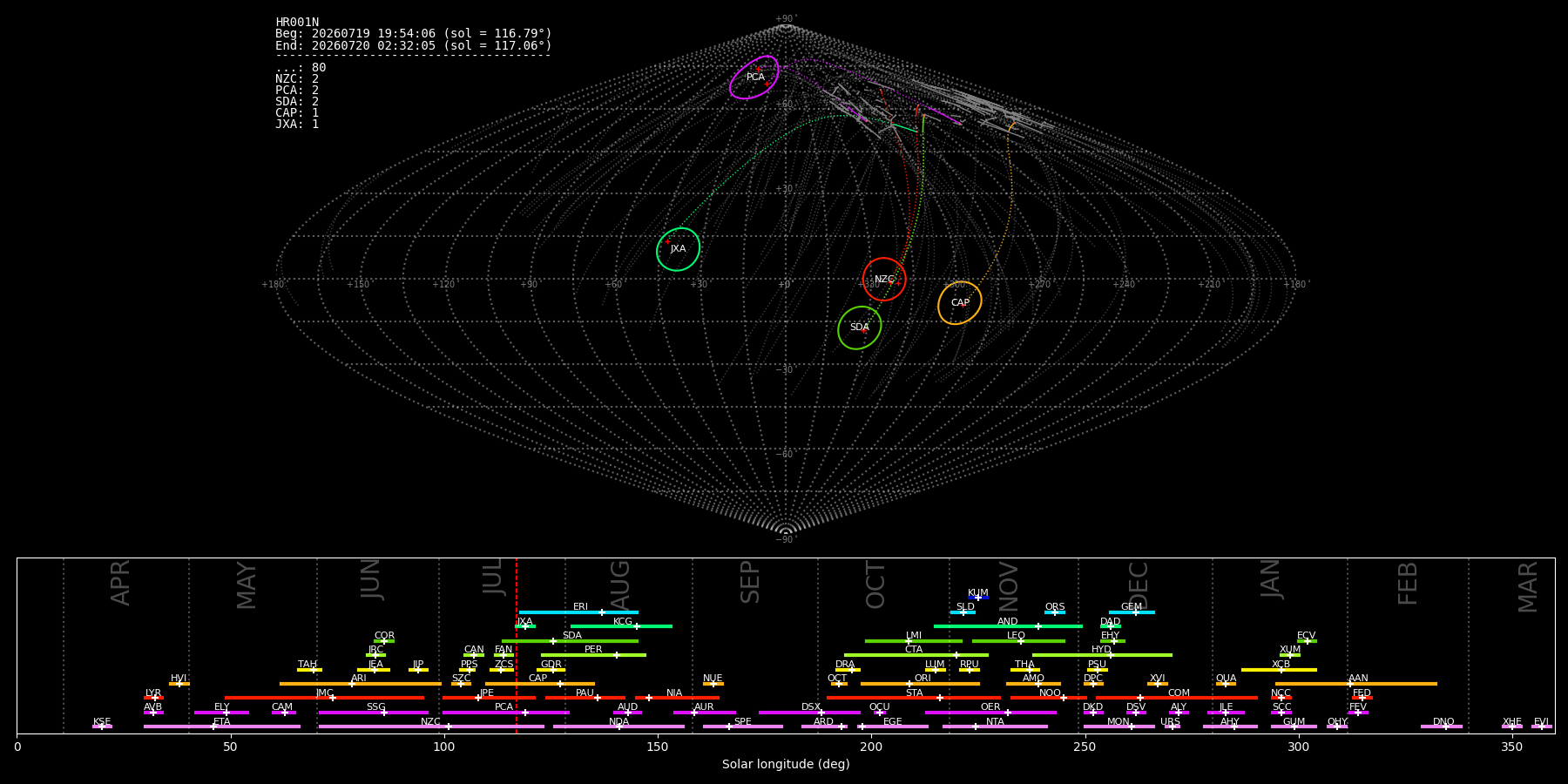1568x784 pixels.
Task: Click the ORI shower label in timeline
Action: coord(923,679)
